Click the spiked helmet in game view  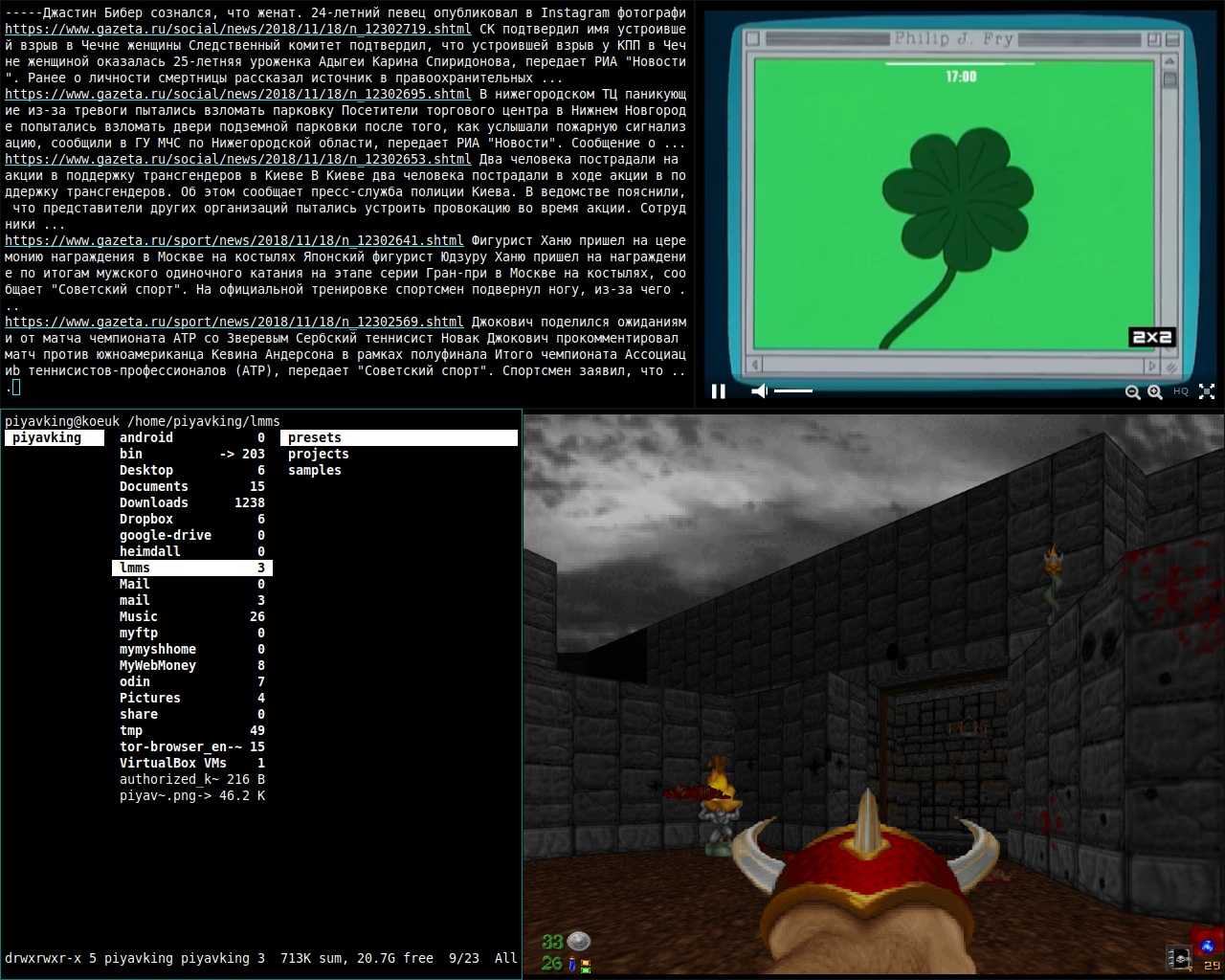(x=867, y=852)
